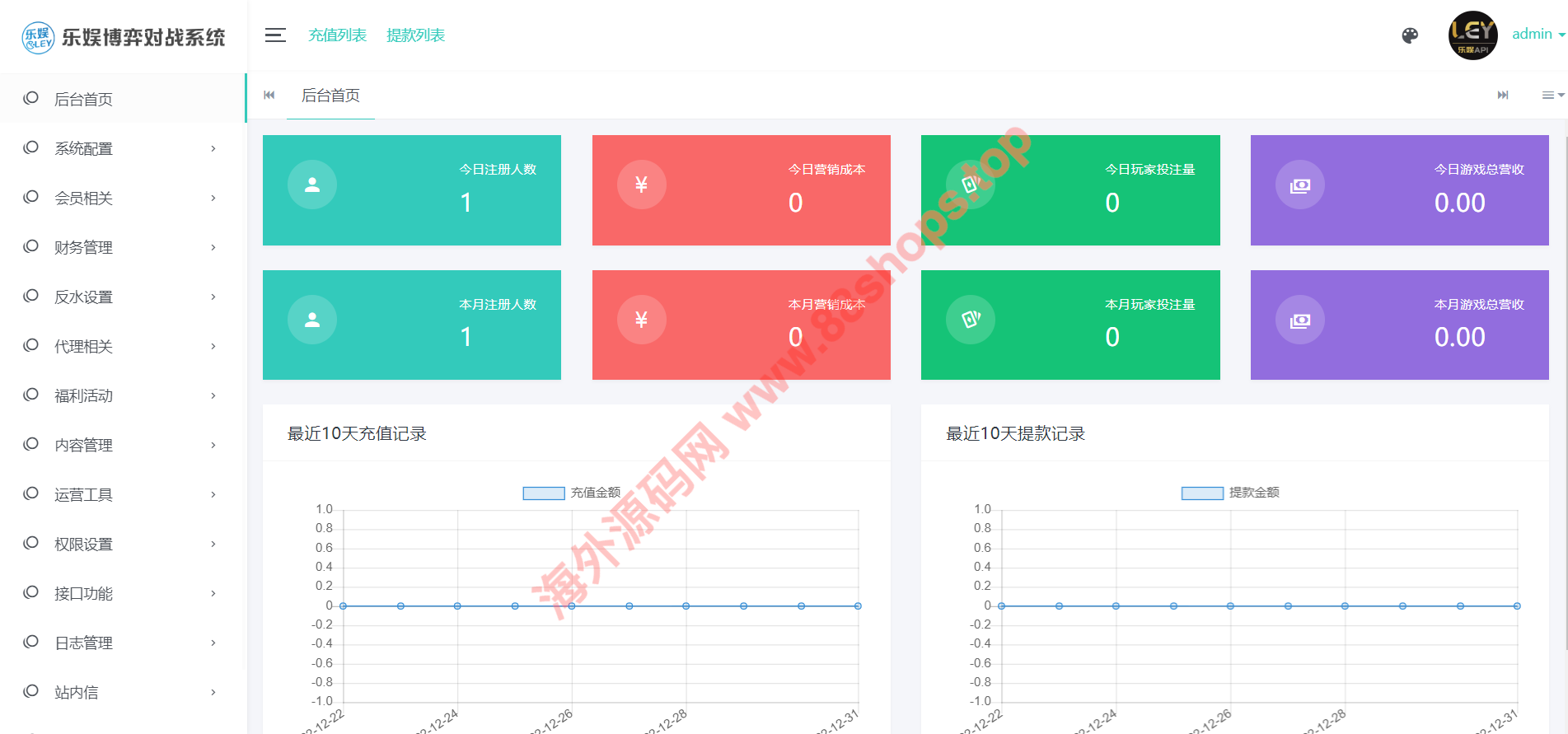Click the betting icon on 本月玩家投注量 card
The height and width of the screenshot is (734, 1568).
971,320
